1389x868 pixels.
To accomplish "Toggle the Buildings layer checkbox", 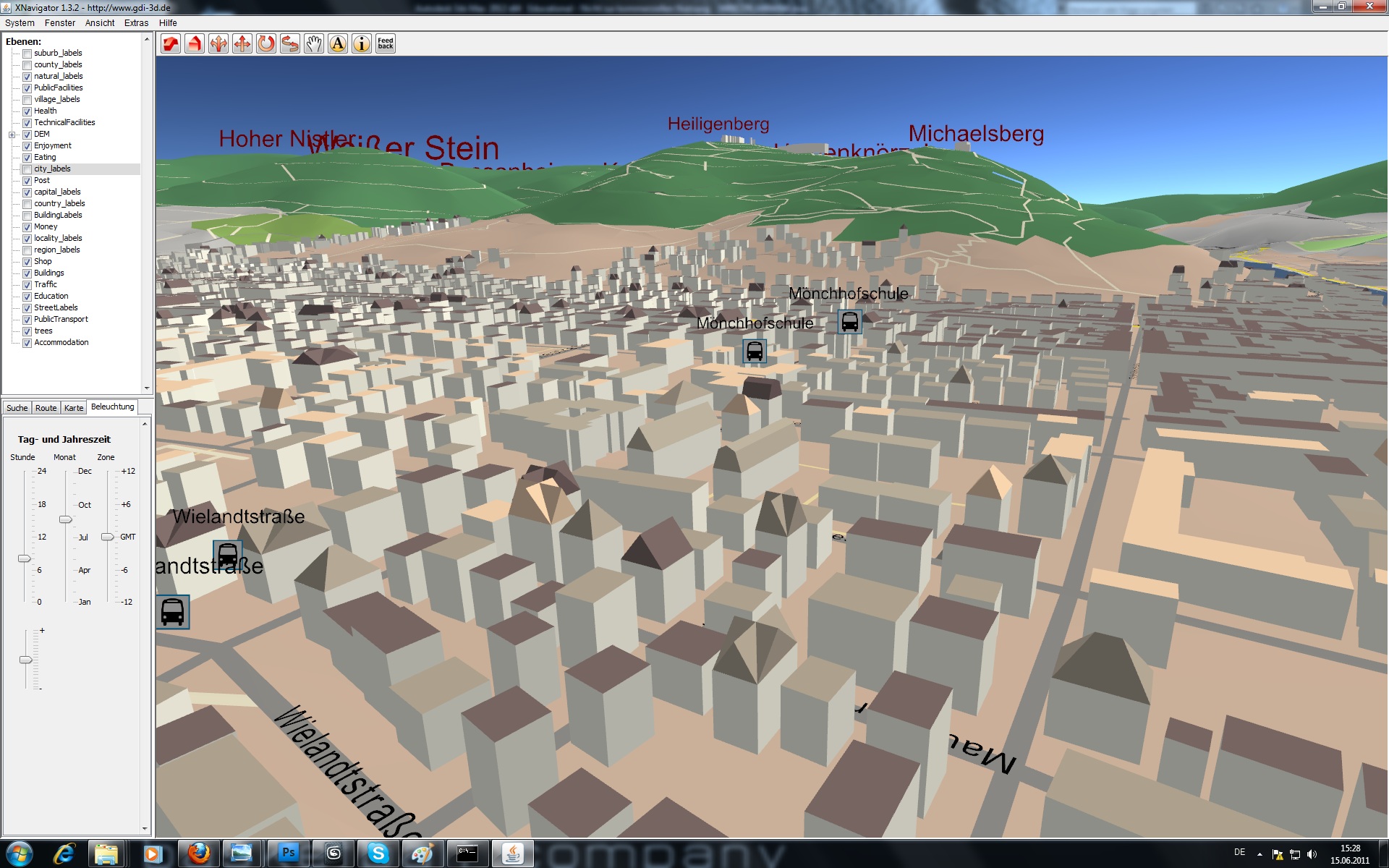I will 27,273.
